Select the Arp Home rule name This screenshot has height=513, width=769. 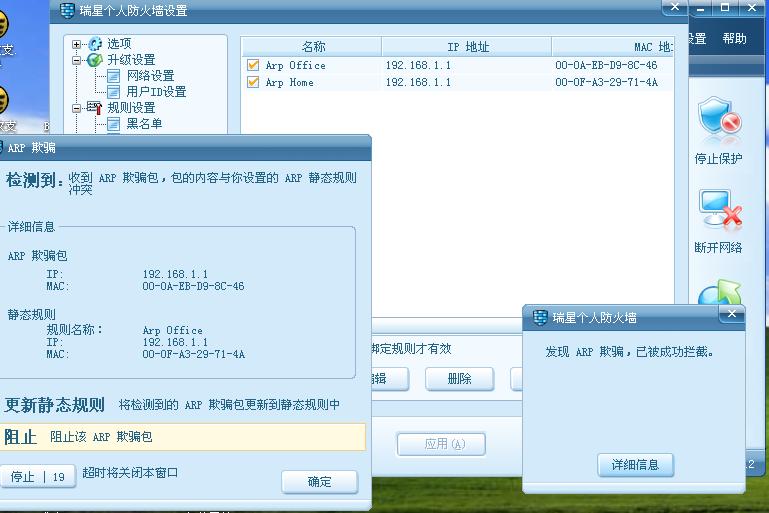coord(289,82)
